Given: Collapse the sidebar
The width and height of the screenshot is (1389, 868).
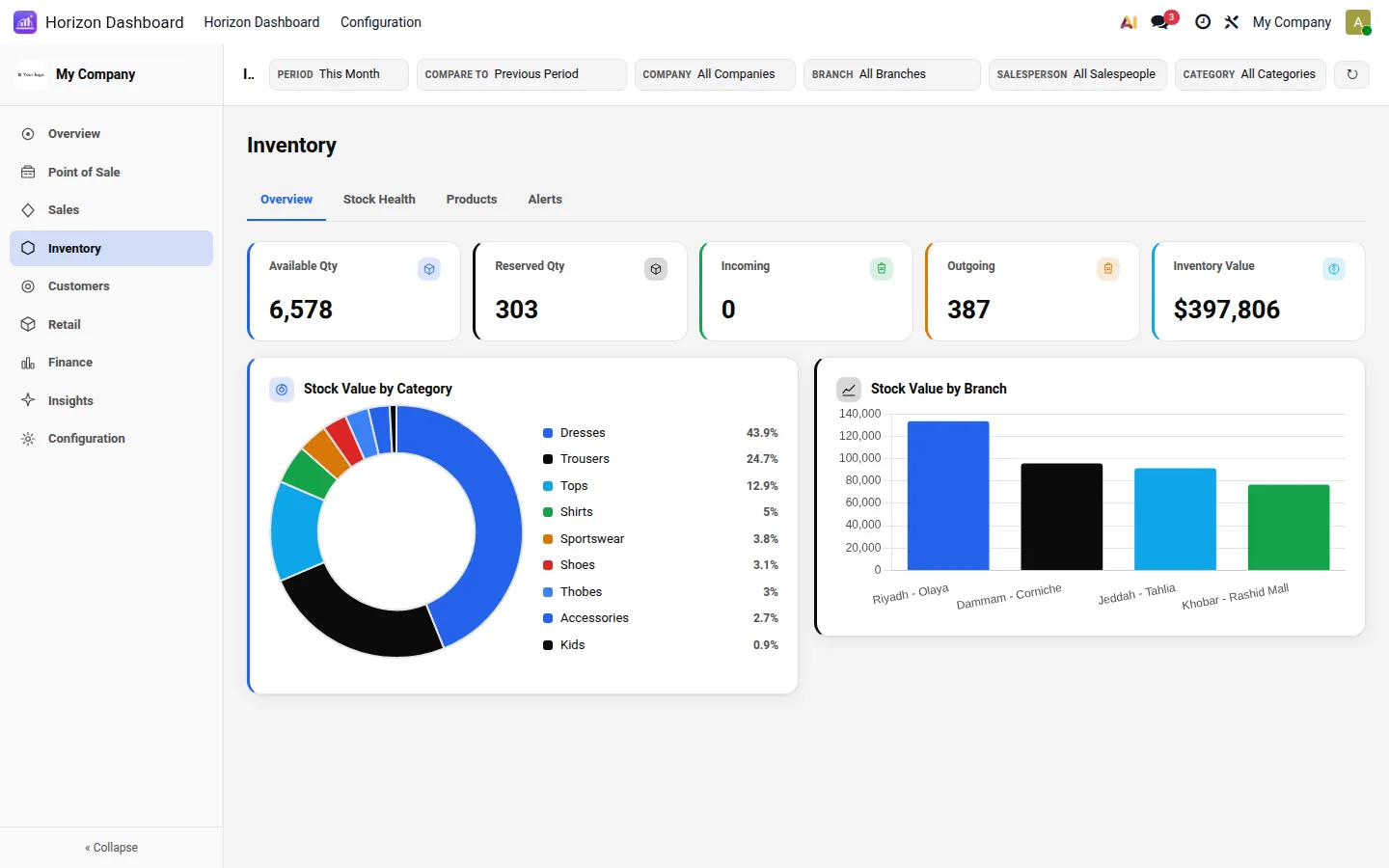Looking at the screenshot, I should [111, 848].
